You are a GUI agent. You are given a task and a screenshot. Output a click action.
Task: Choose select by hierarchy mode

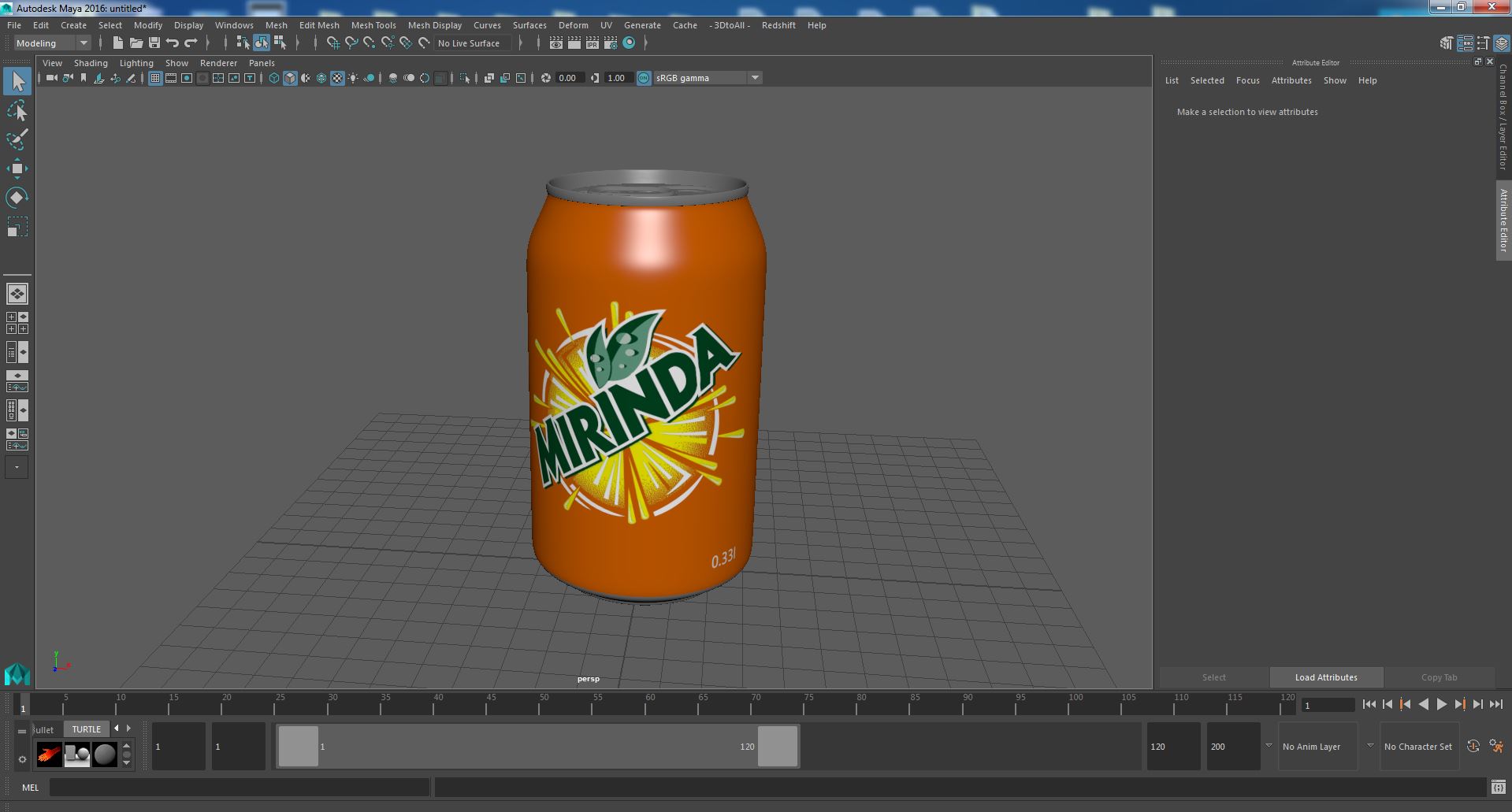243,43
